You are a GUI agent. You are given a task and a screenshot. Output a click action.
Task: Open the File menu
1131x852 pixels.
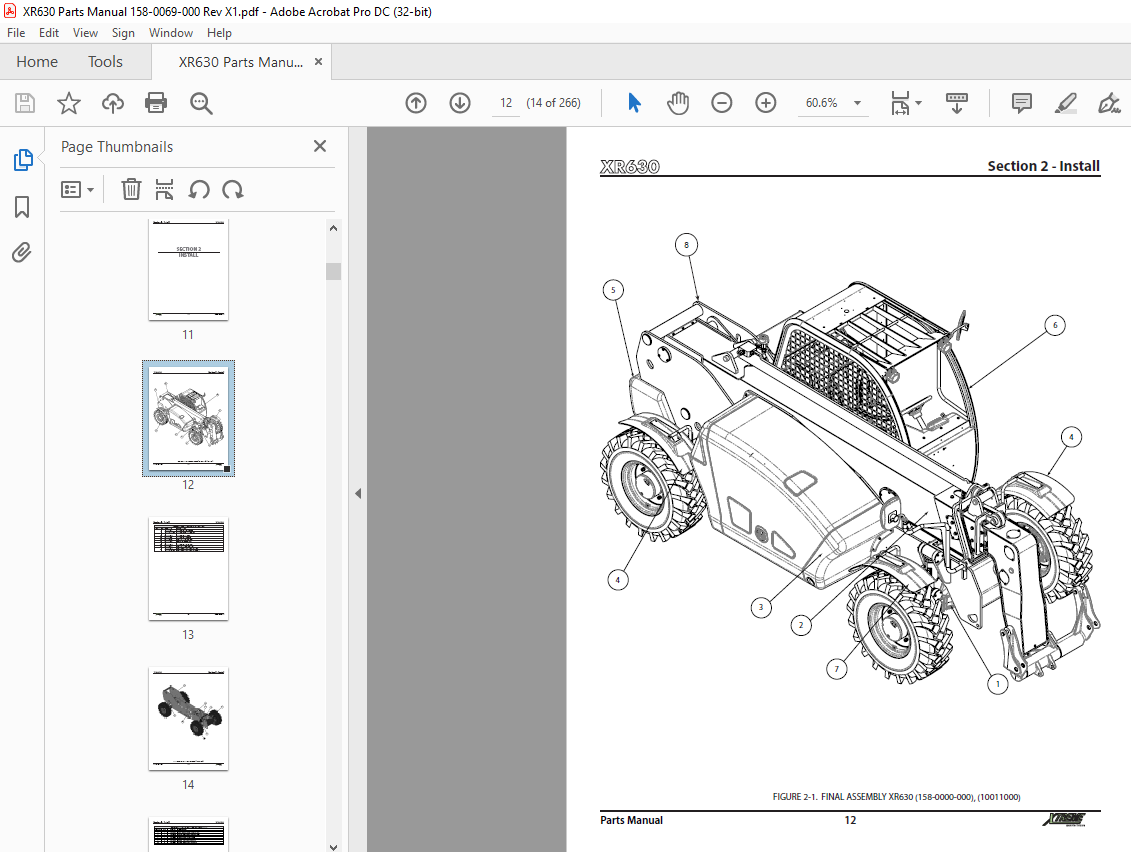[x=16, y=32]
